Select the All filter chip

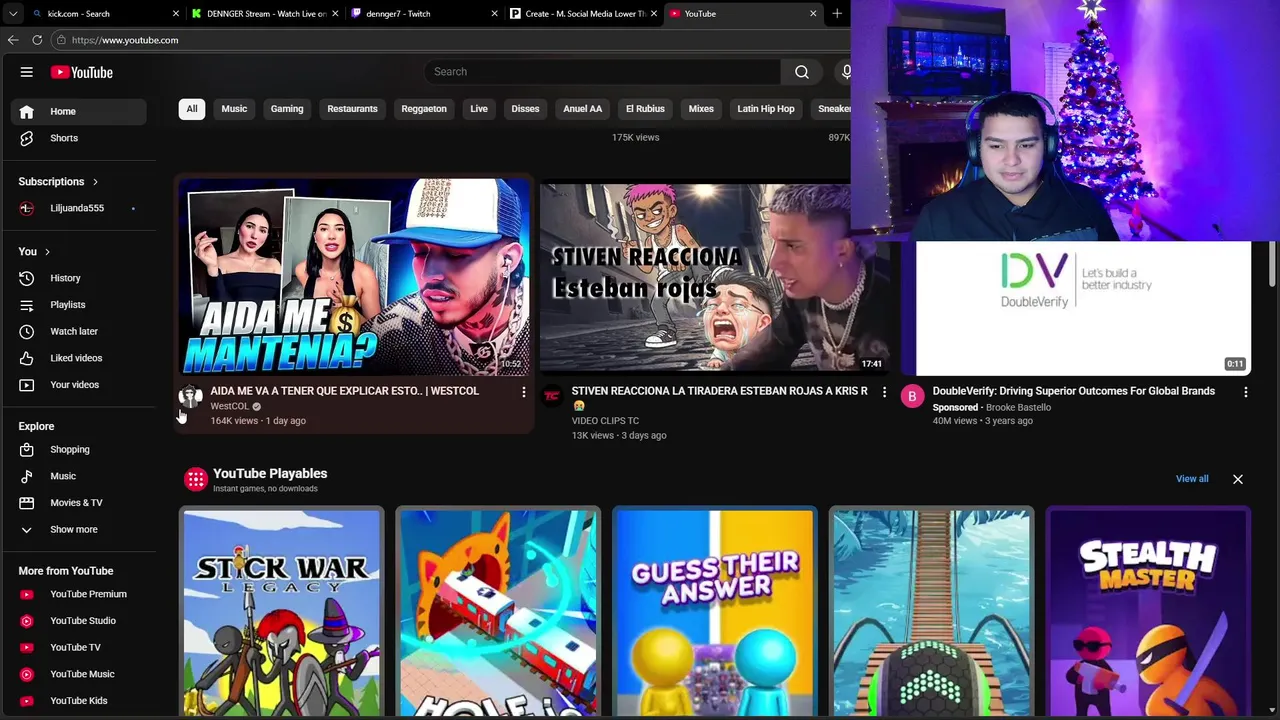coord(191,109)
